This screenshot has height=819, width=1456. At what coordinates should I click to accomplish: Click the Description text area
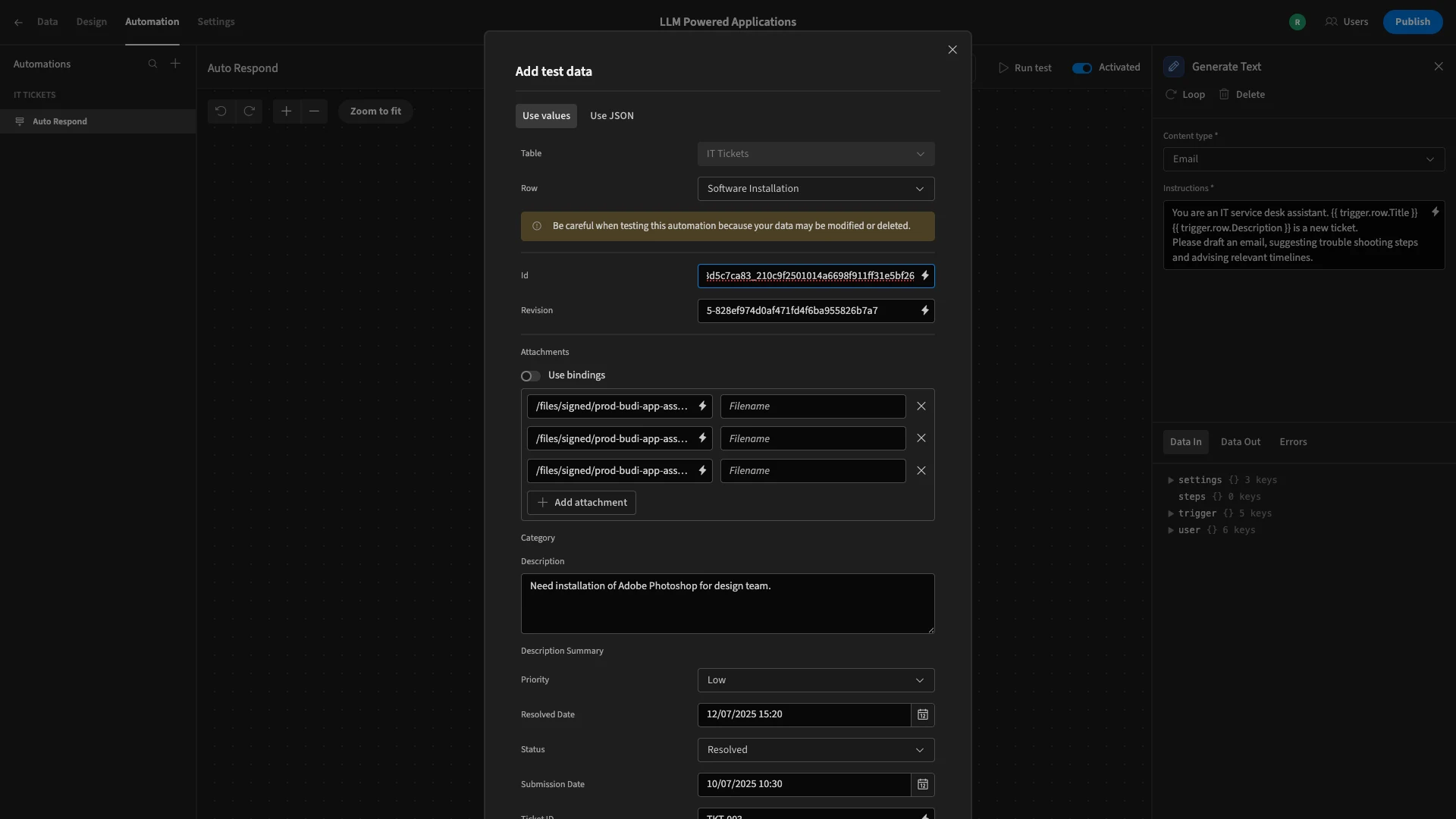[x=728, y=604]
